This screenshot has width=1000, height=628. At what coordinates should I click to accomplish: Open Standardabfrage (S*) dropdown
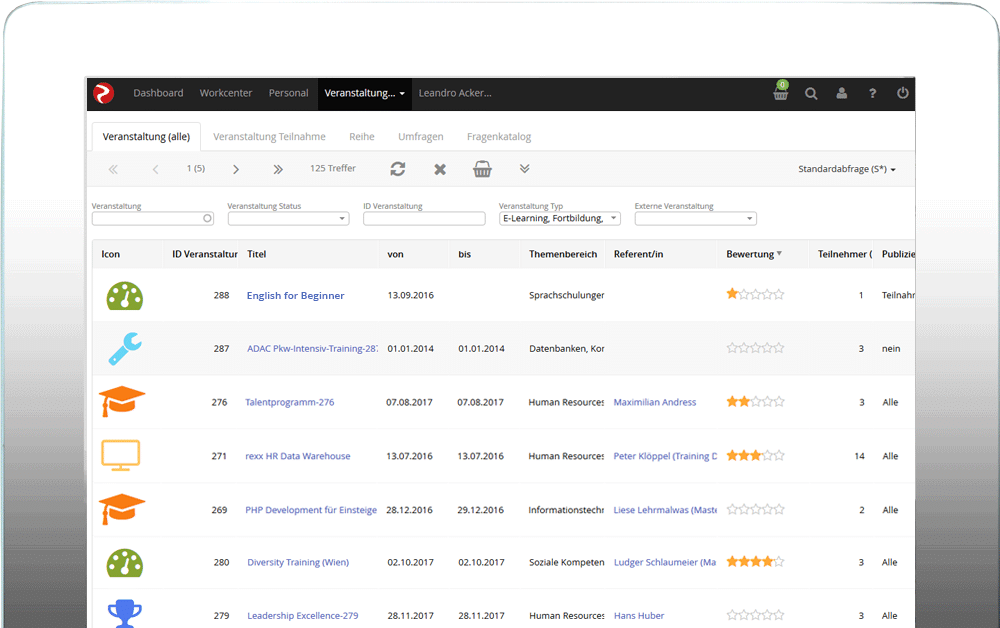[x=847, y=169]
